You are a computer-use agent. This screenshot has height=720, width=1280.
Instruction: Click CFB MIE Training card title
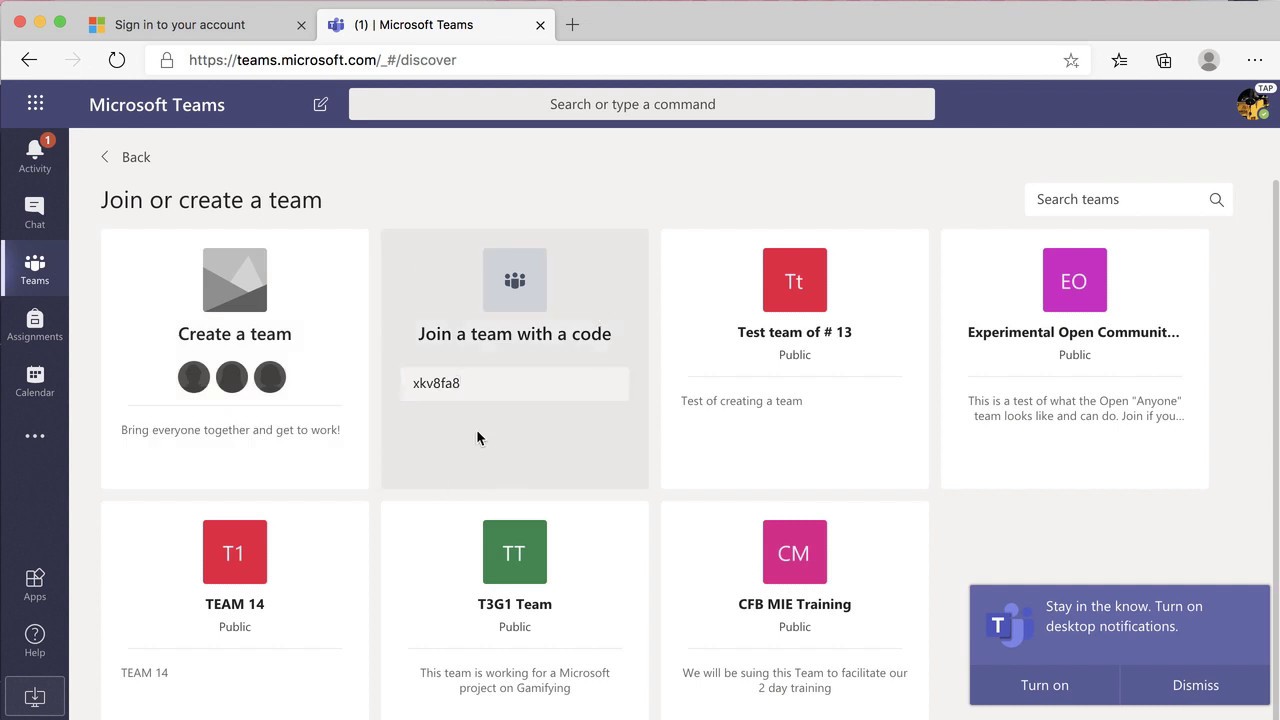[795, 604]
